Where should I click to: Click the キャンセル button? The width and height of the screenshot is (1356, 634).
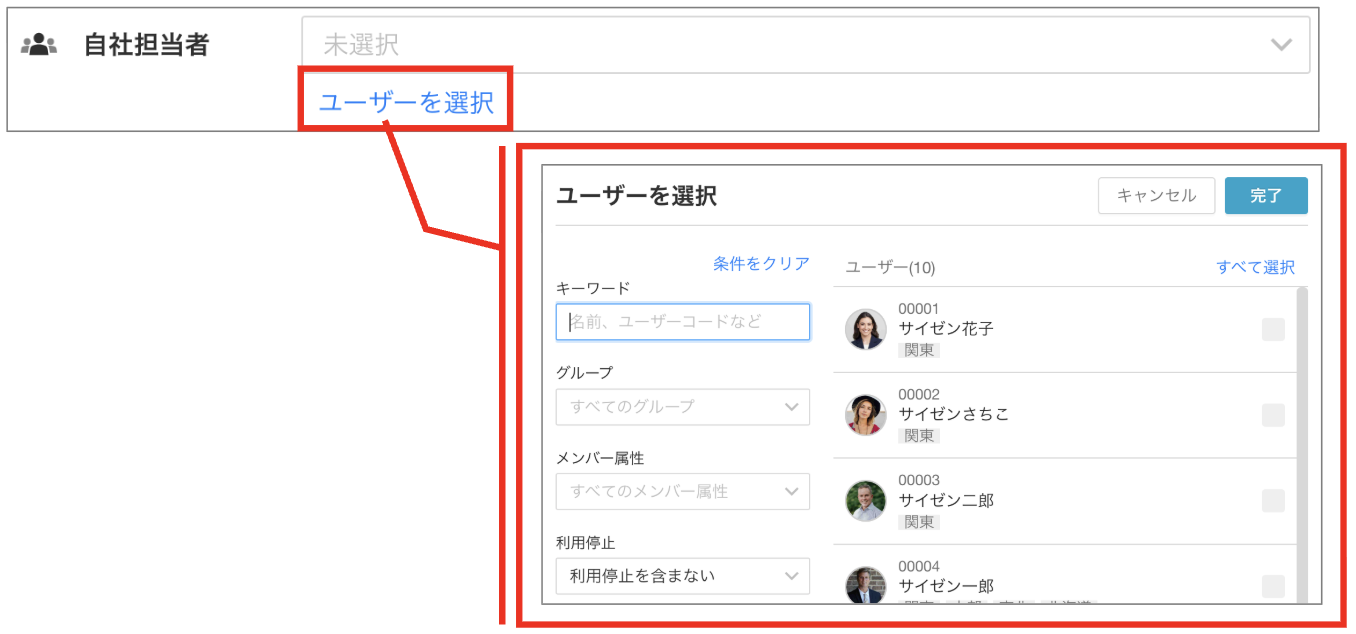pos(1156,196)
